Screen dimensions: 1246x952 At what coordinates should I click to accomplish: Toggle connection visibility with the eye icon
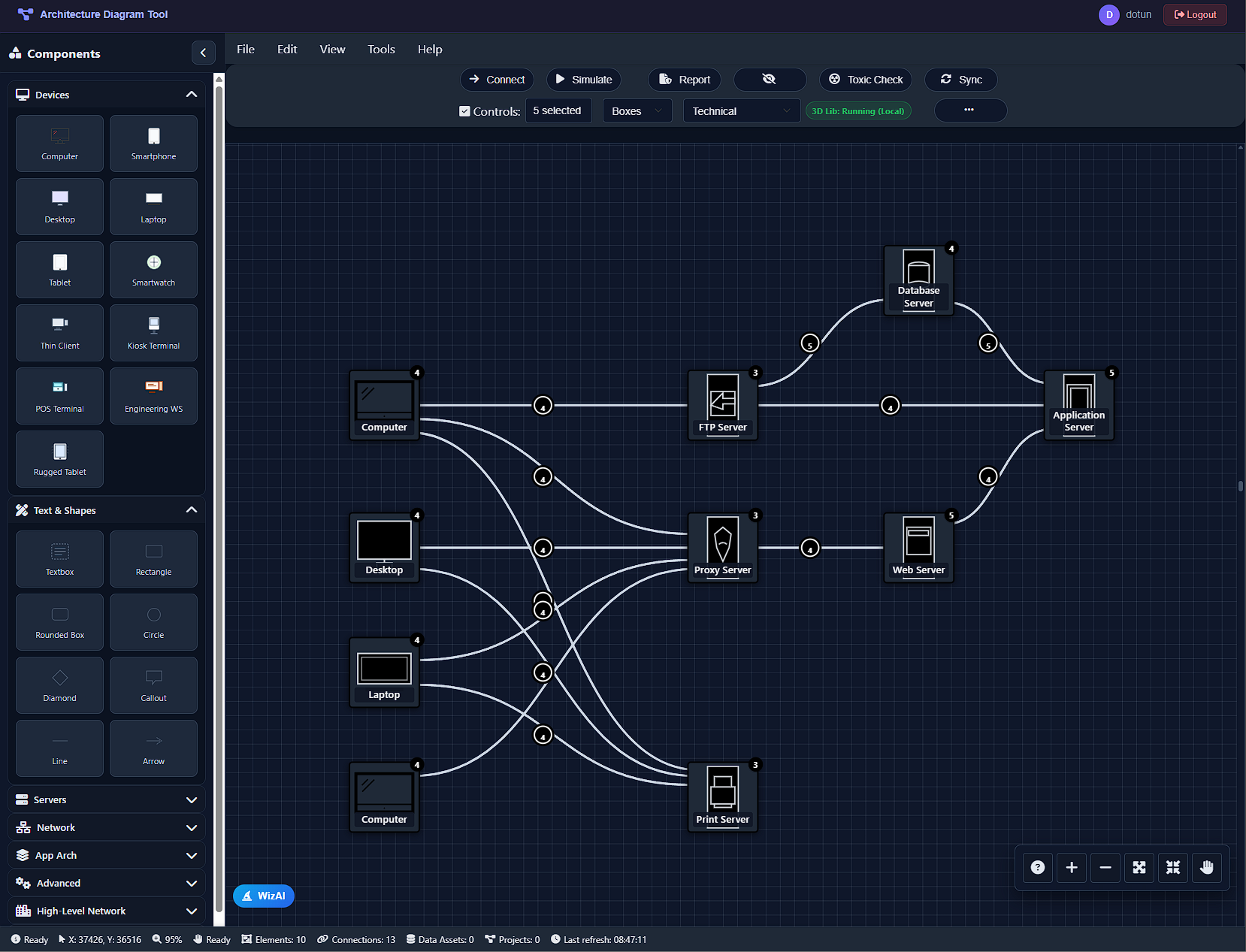(x=769, y=79)
